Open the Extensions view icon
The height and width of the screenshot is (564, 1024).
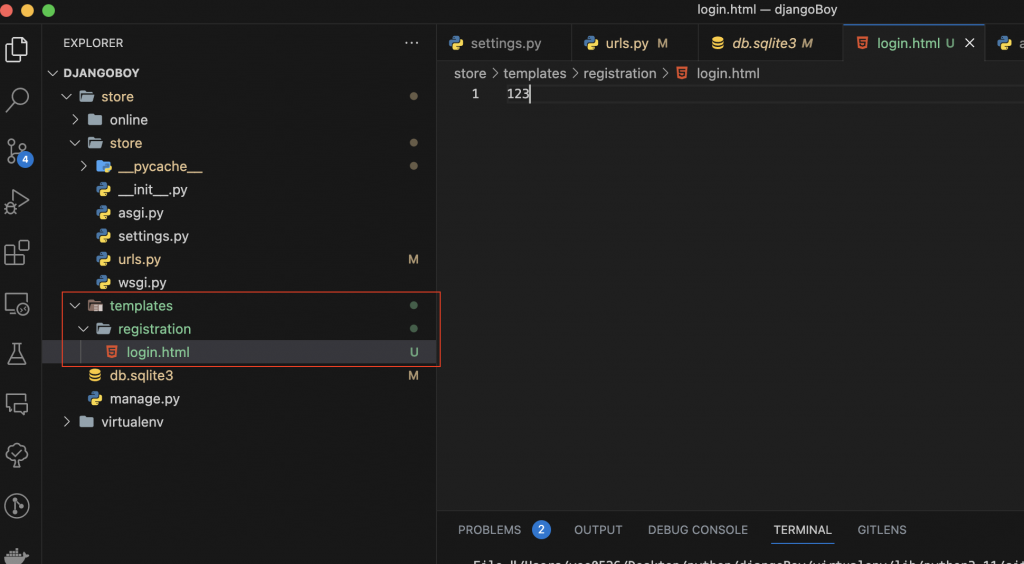pos(17,253)
